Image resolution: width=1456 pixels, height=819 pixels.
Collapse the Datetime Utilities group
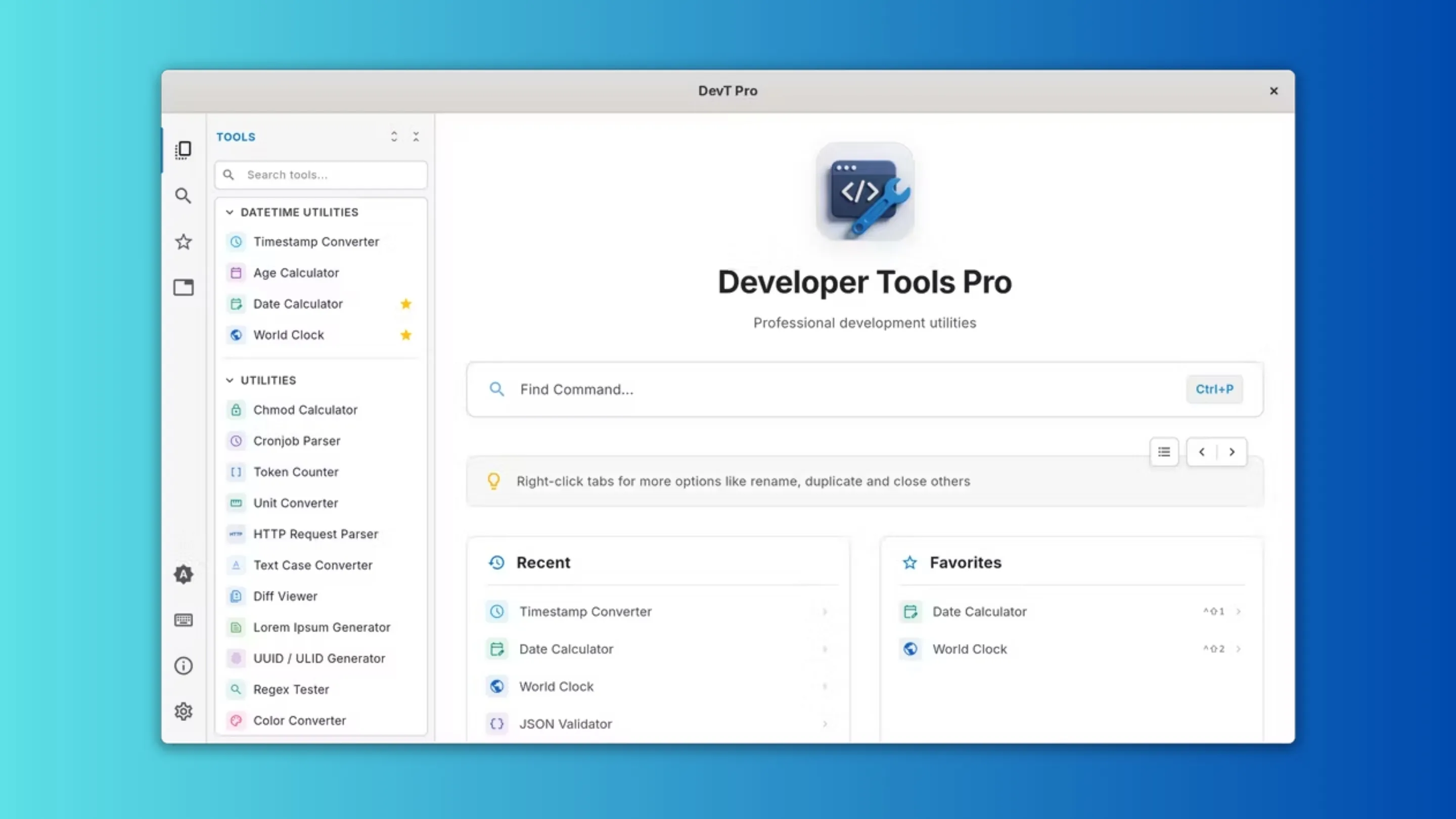(230, 212)
